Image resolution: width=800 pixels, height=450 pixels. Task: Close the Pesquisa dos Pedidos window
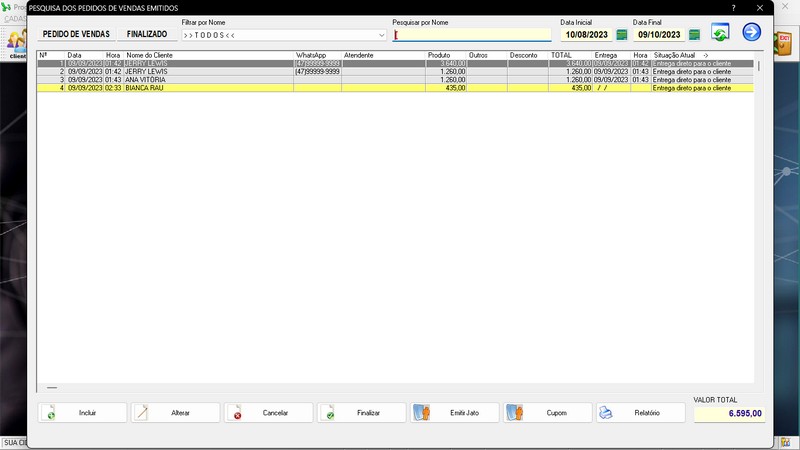(760, 8)
